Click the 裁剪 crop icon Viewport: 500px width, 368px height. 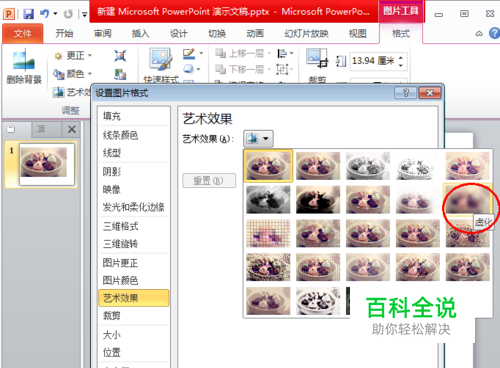pos(317,58)
